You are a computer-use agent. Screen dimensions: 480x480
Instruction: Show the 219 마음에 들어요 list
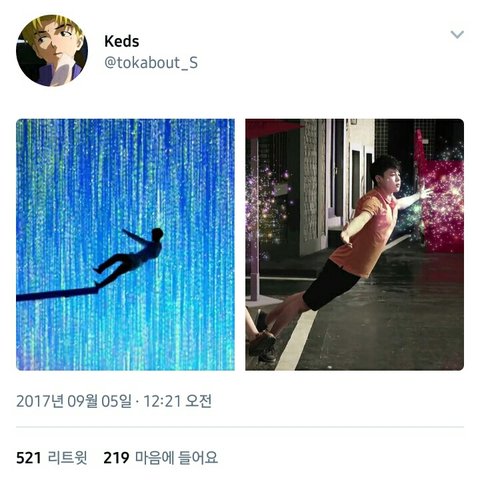(x=161, y=458)
